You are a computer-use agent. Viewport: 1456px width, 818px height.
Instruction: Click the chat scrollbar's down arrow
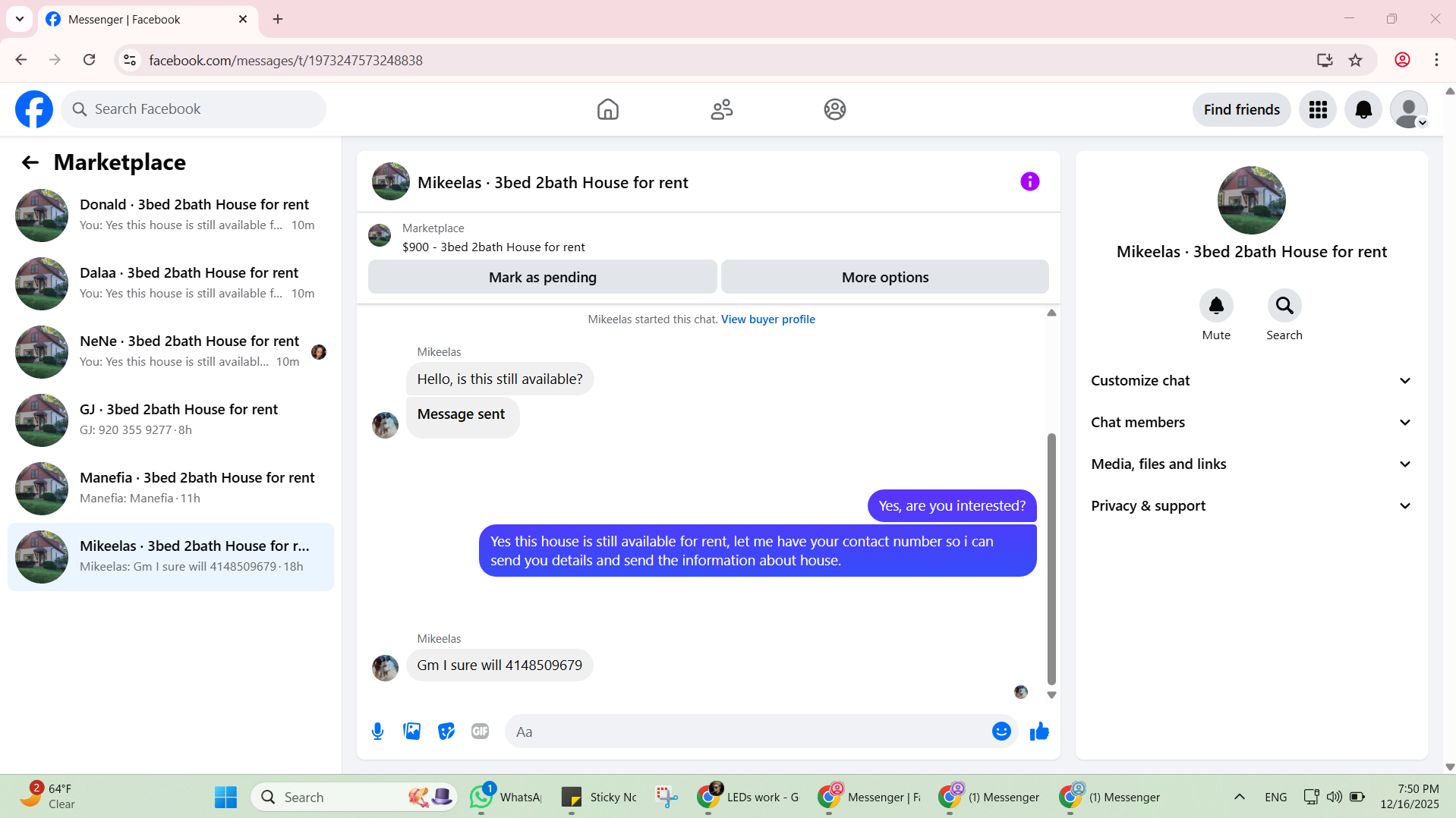point(1051,694)
